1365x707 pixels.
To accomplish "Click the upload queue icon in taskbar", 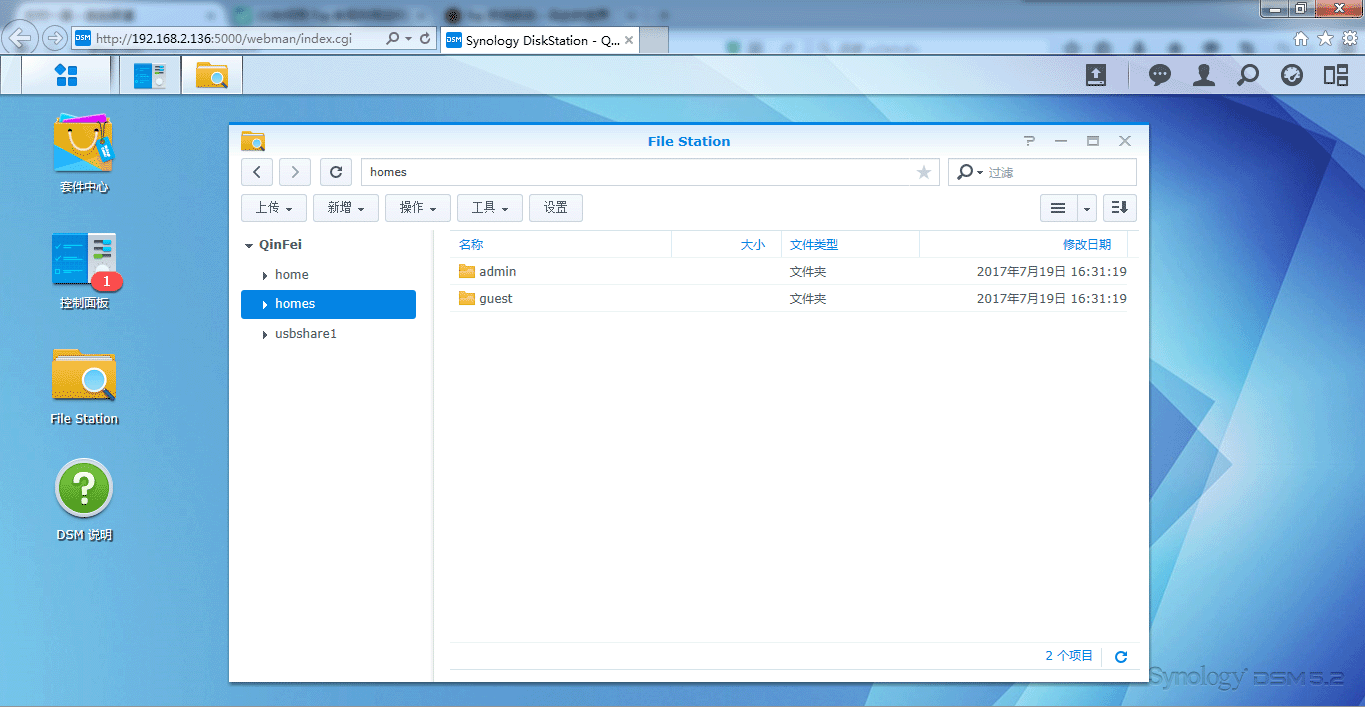I will [1096, 75].
